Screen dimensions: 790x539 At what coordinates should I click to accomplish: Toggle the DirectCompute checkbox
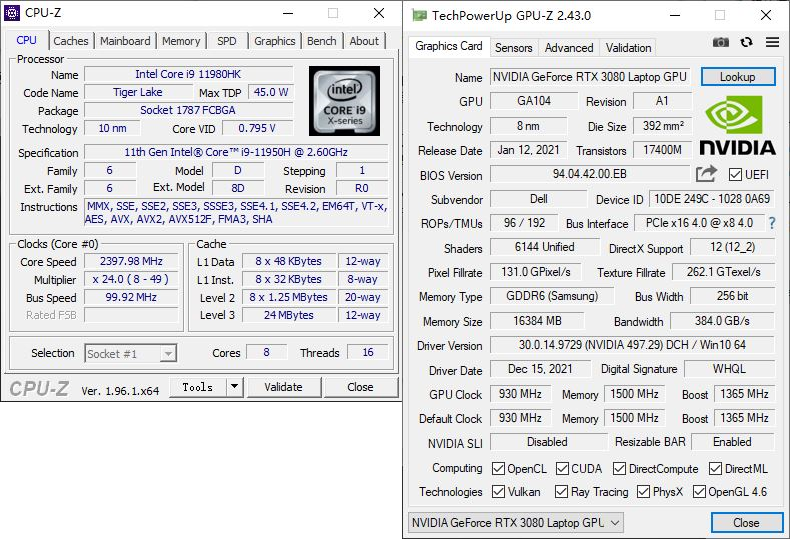pos(619,468)
